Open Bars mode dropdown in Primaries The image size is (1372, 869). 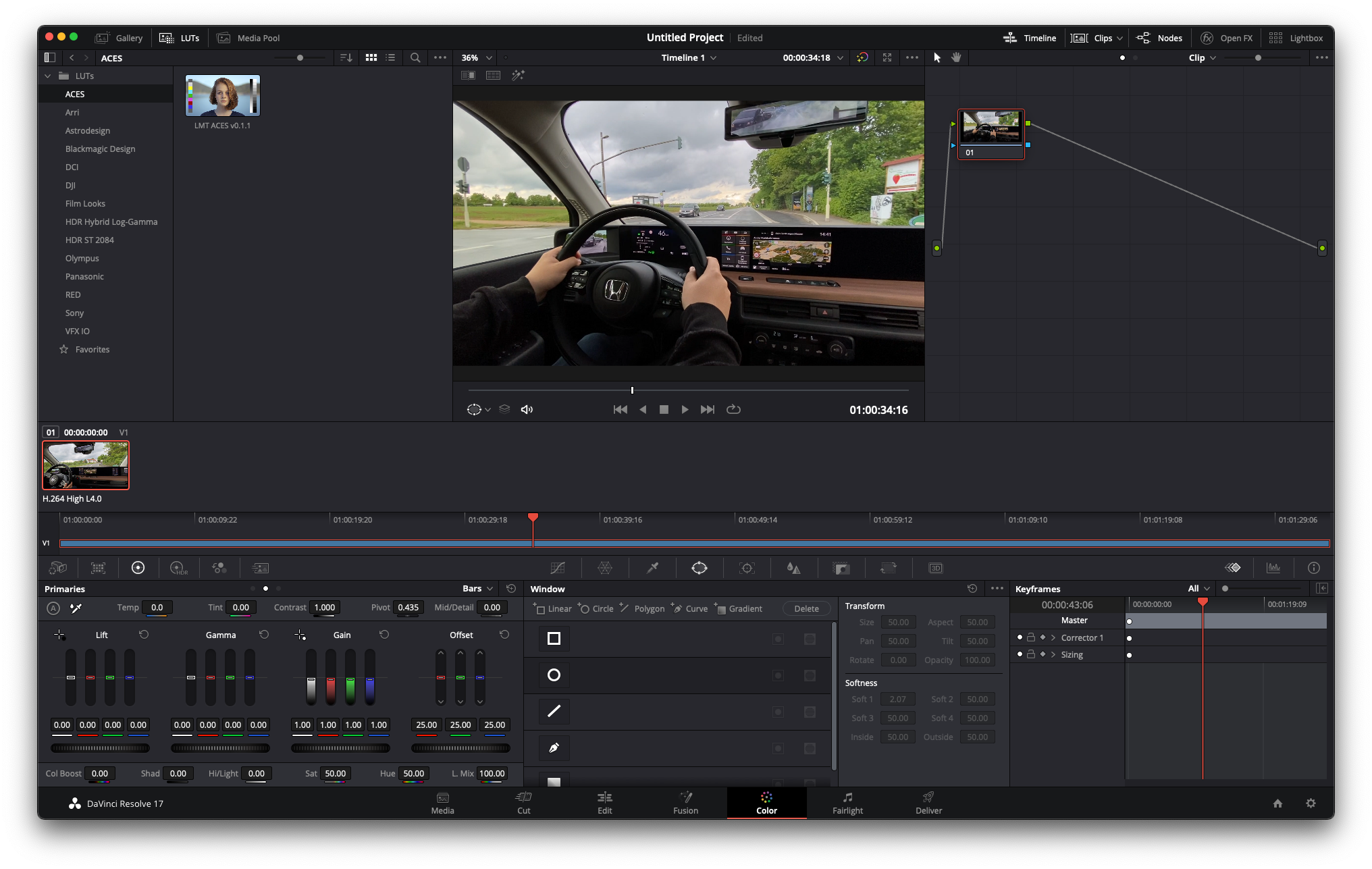coord(478,589)
